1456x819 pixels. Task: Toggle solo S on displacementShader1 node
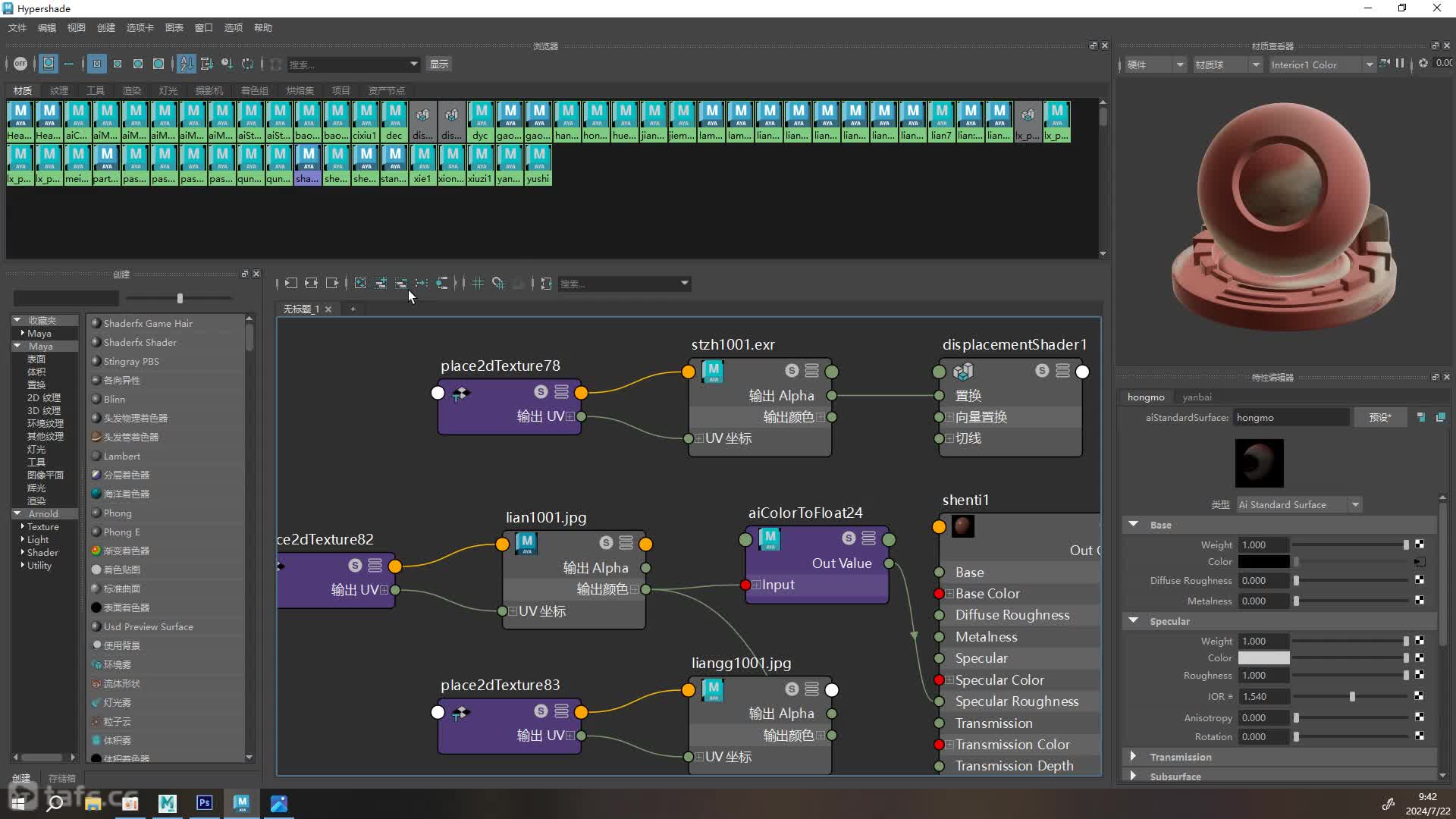[1042, 370]
